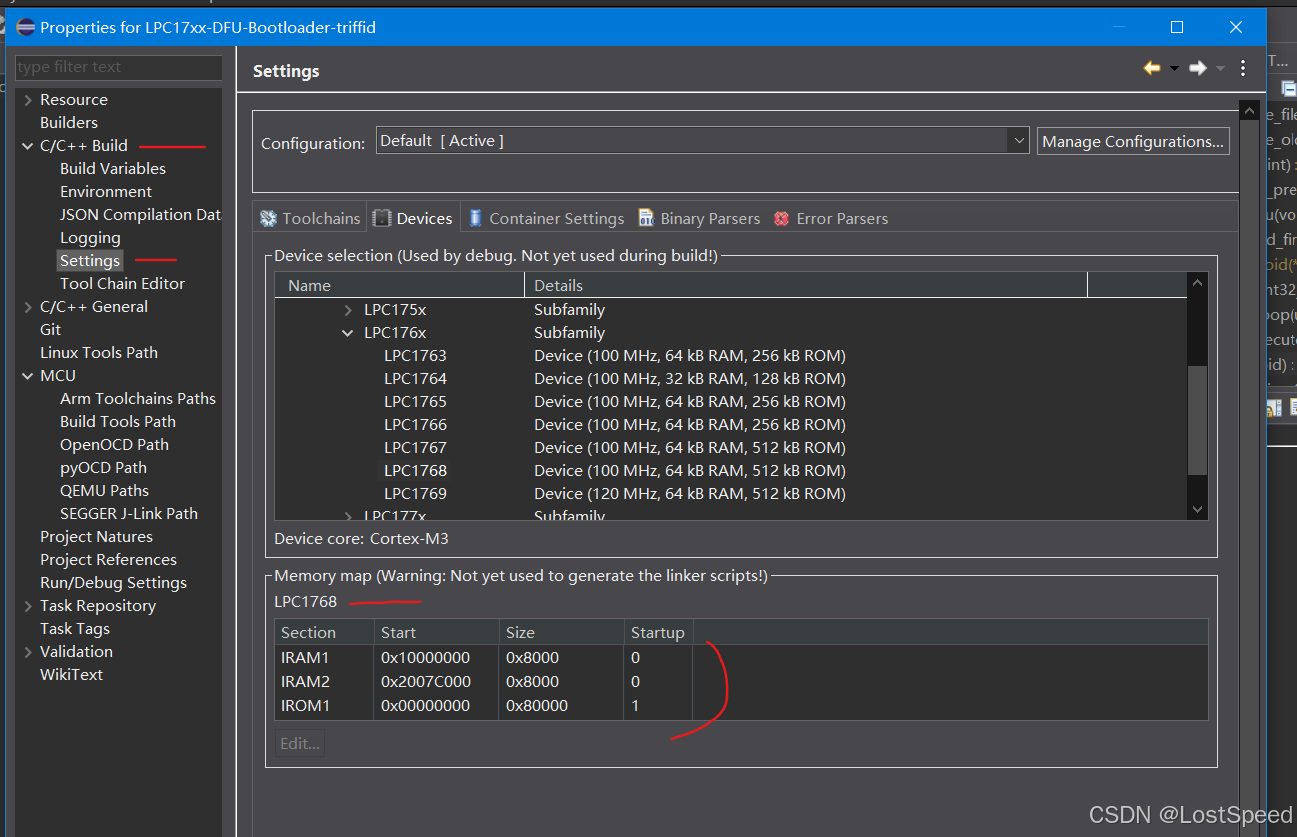Select the LPC1768 device row
Viewport: 1297px width, 837px height.
click(732, 471)
